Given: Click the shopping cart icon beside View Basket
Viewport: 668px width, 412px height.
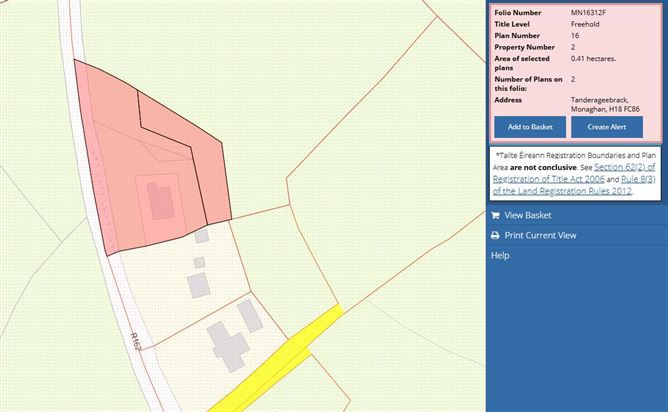Looking at the screenshot, I should coord(495,215).
